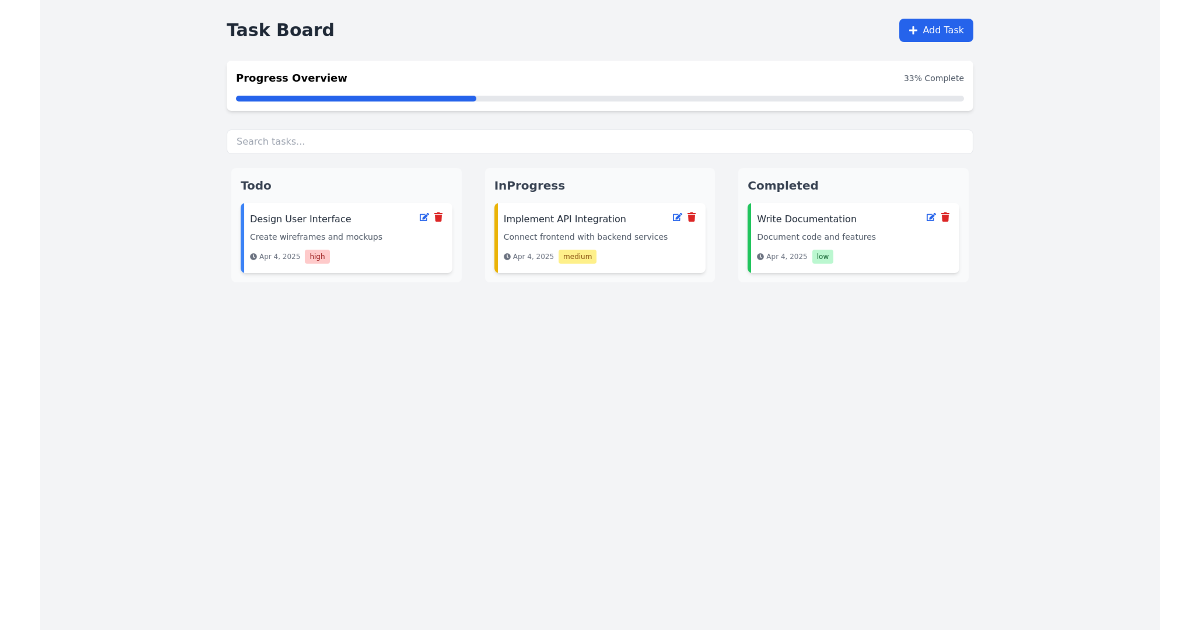Click the Progress Overview heading

coord(291,77)
